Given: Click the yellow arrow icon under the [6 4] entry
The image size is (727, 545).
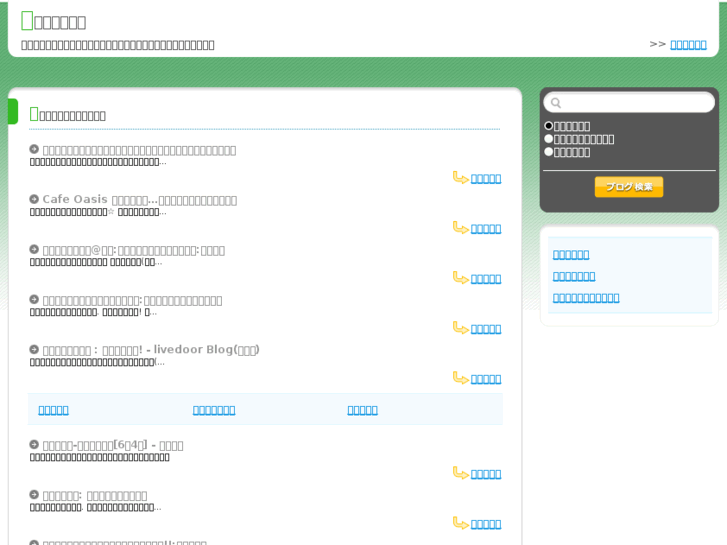Looking at the screenshot, I should [460, 473].
